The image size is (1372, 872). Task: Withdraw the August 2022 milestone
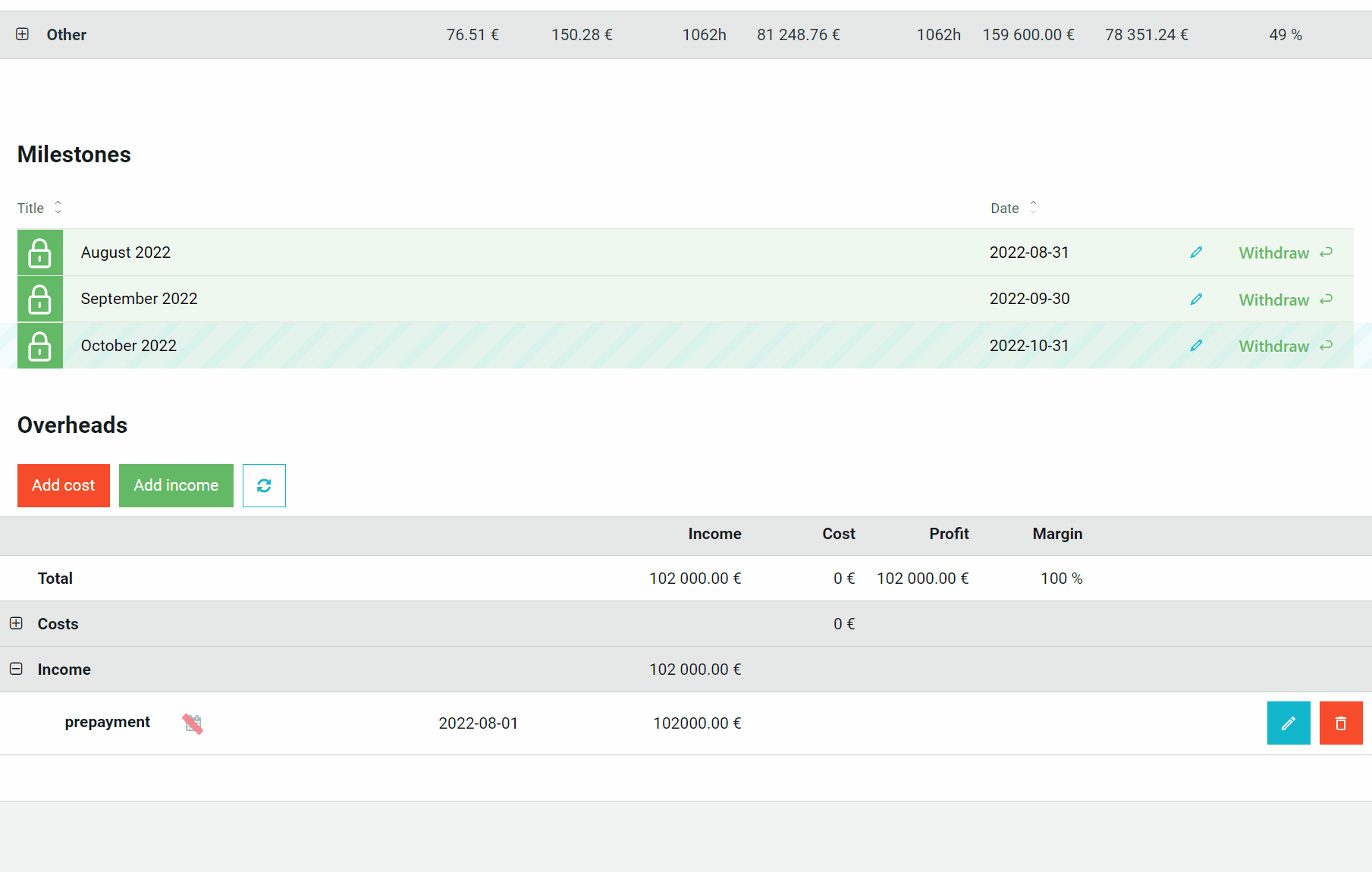click(x=1286, y=253)
